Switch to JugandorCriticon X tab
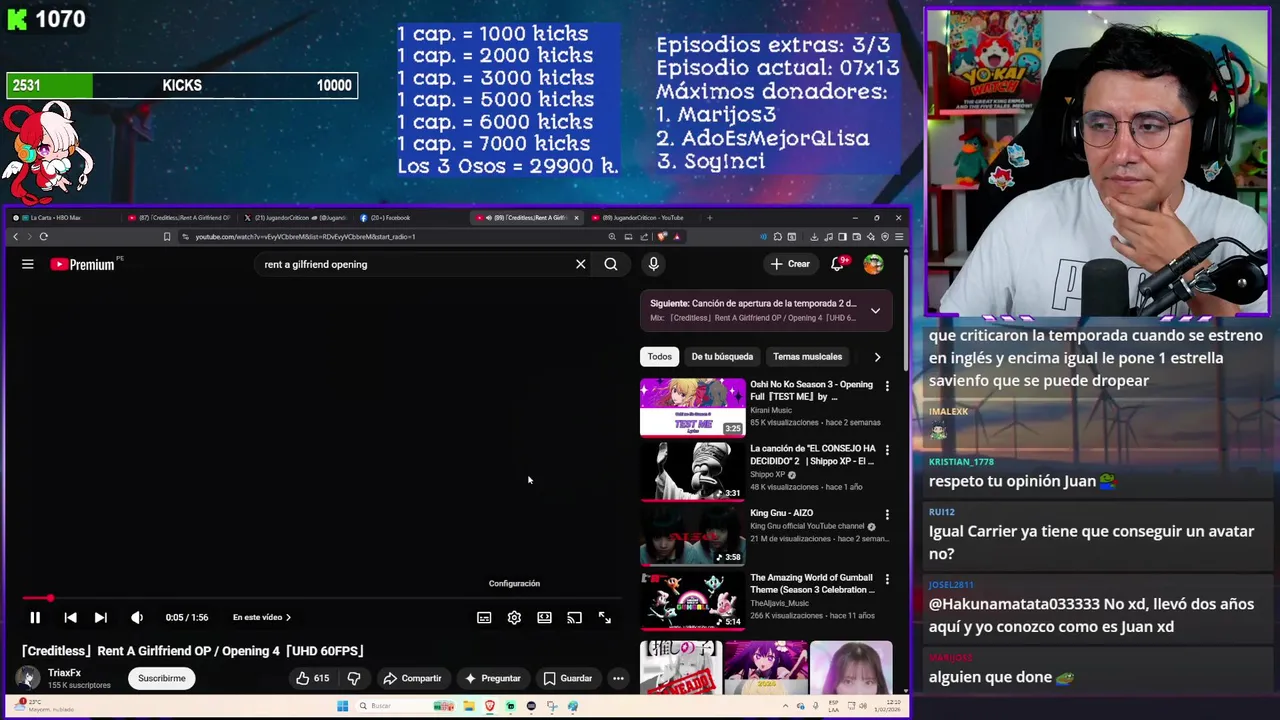 click(x=296, y=218)
